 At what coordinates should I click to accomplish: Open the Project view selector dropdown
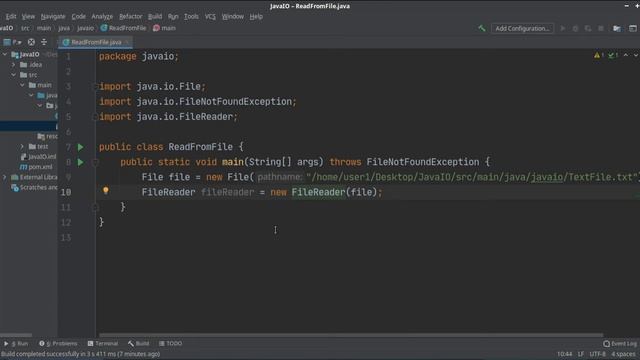[12, 42]
